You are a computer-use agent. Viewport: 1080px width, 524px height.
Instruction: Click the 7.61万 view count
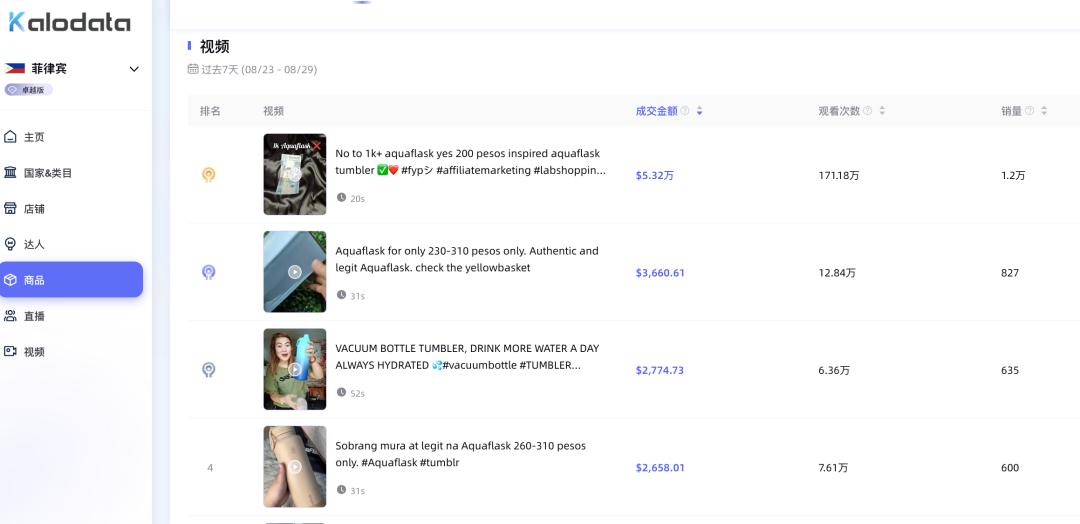[833, 468]
